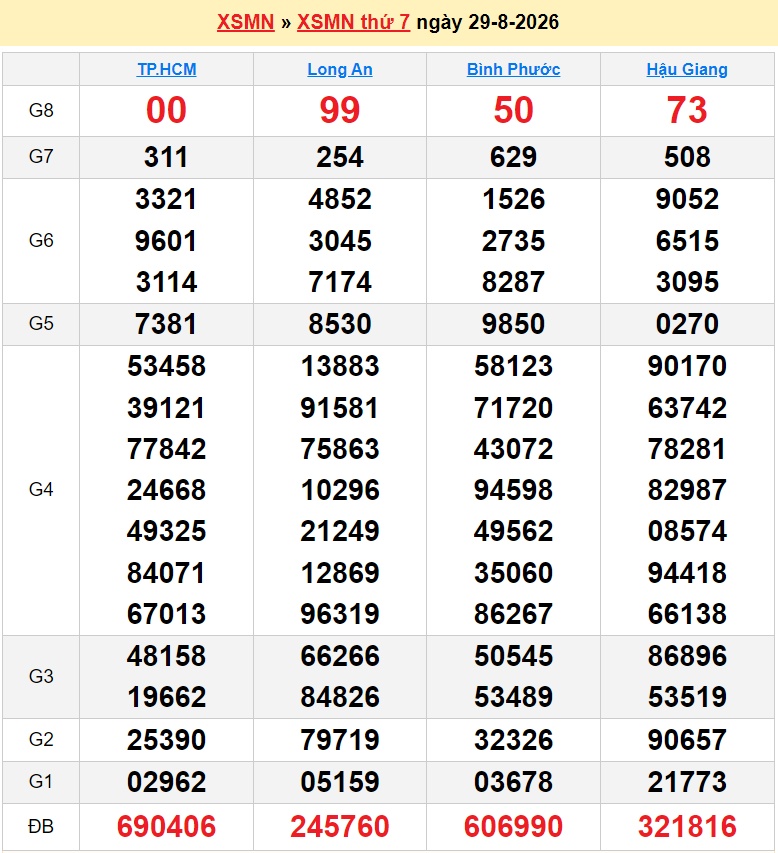Open the XSMN breadcrumb link
Screen dimensions: 778x853
click(x=245, y=22)
